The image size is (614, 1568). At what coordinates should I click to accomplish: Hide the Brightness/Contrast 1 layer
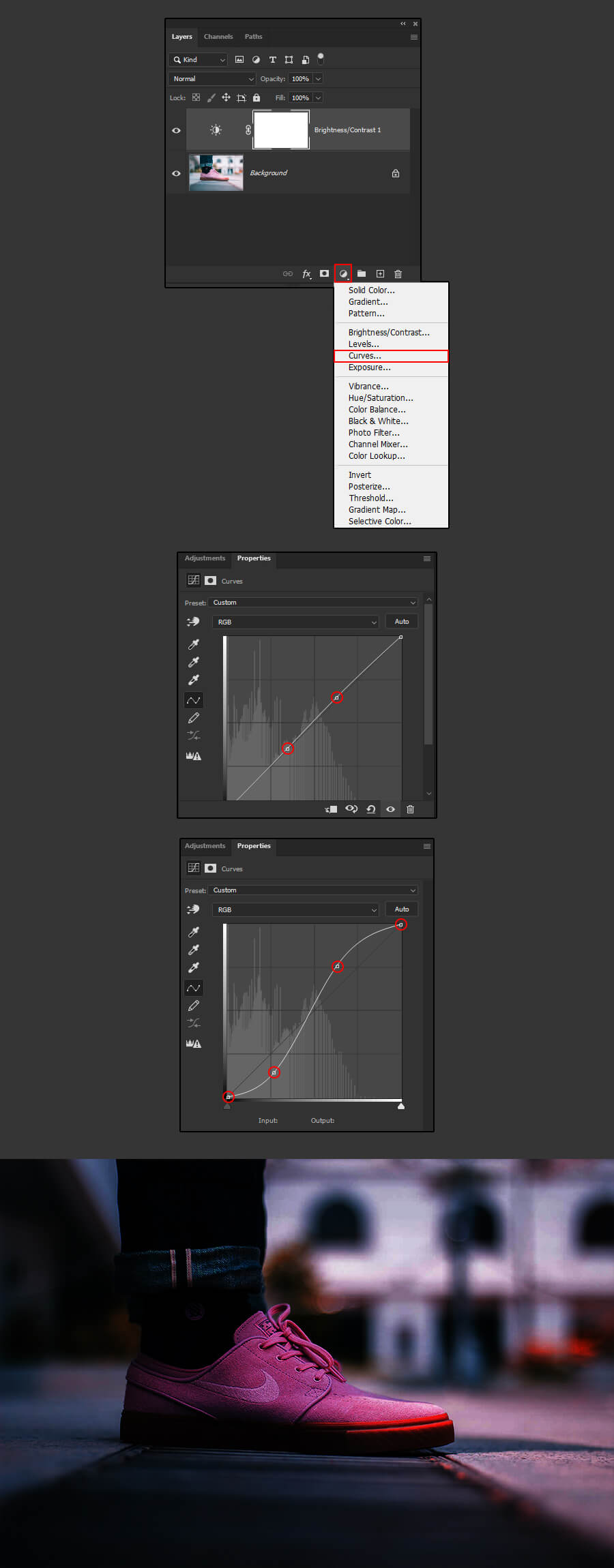click(176, 130)
